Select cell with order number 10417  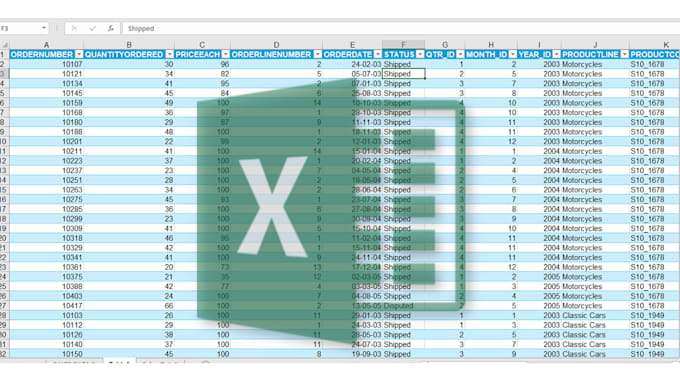click(46, 306)
